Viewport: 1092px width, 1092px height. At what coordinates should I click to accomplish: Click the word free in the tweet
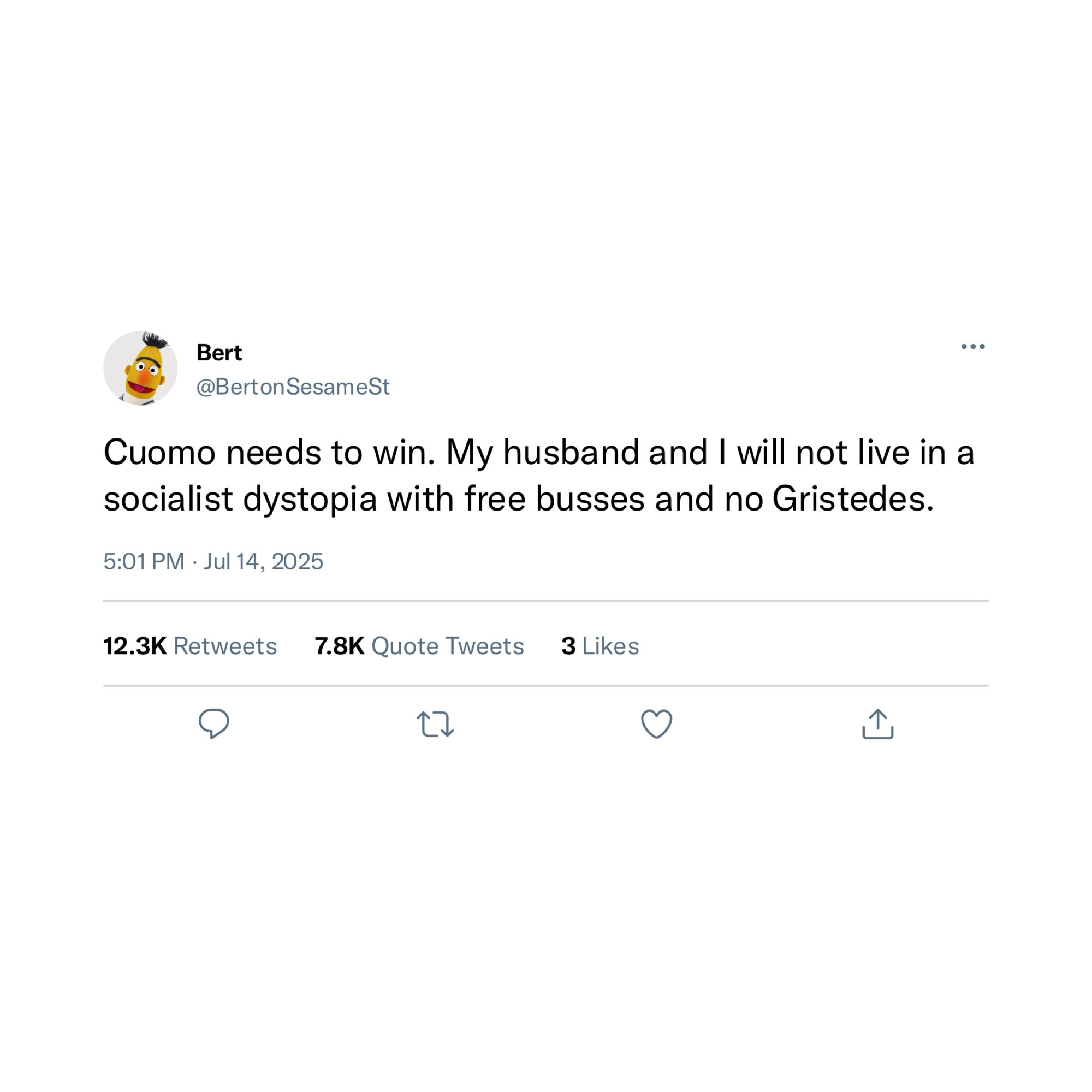pyautogui.click(x=495, y=499)
